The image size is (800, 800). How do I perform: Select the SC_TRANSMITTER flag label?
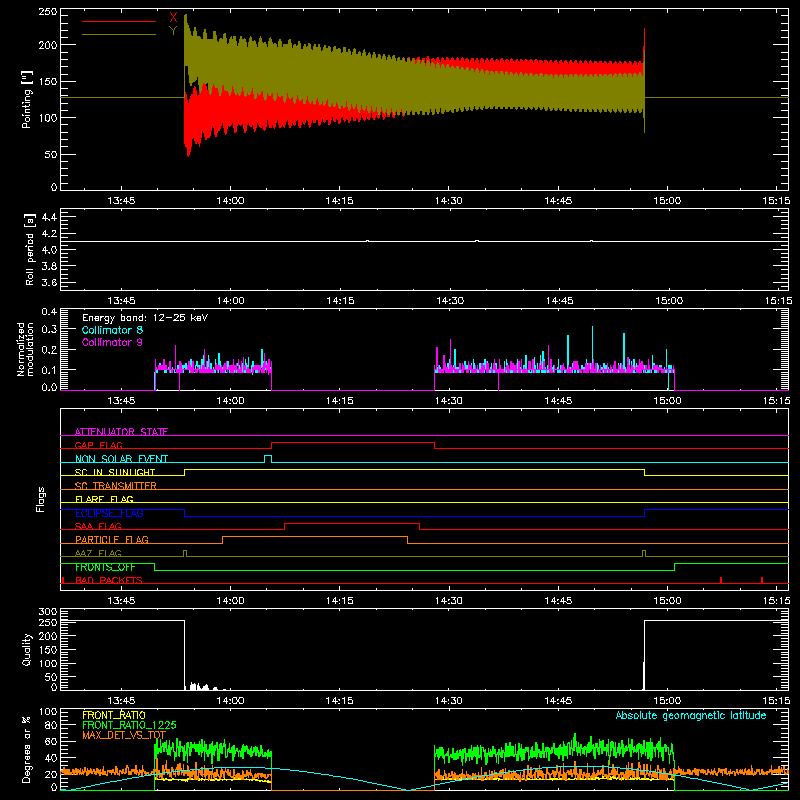coord(116,486)
